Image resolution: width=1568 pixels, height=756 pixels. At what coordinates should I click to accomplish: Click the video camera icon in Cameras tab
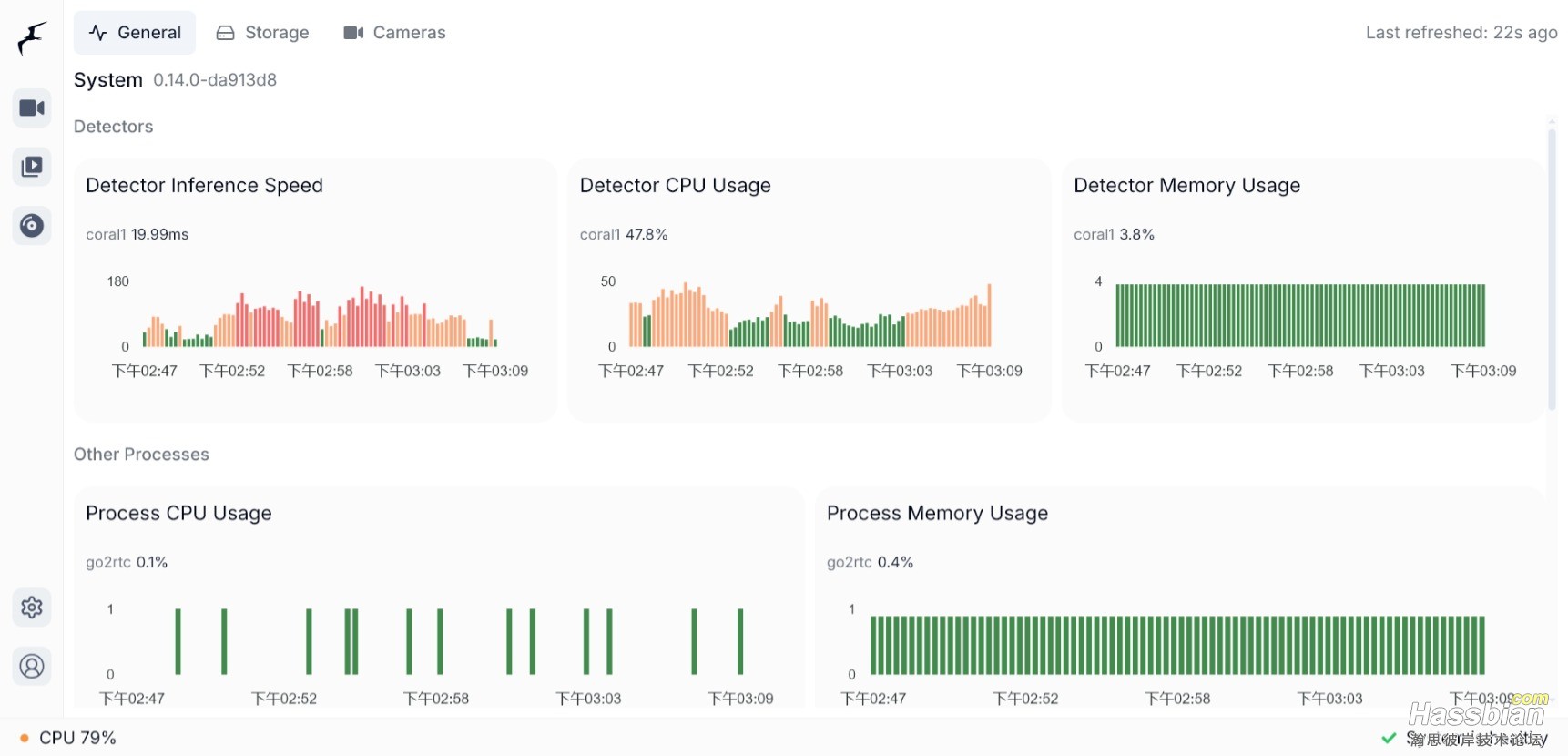coord(353,33)
